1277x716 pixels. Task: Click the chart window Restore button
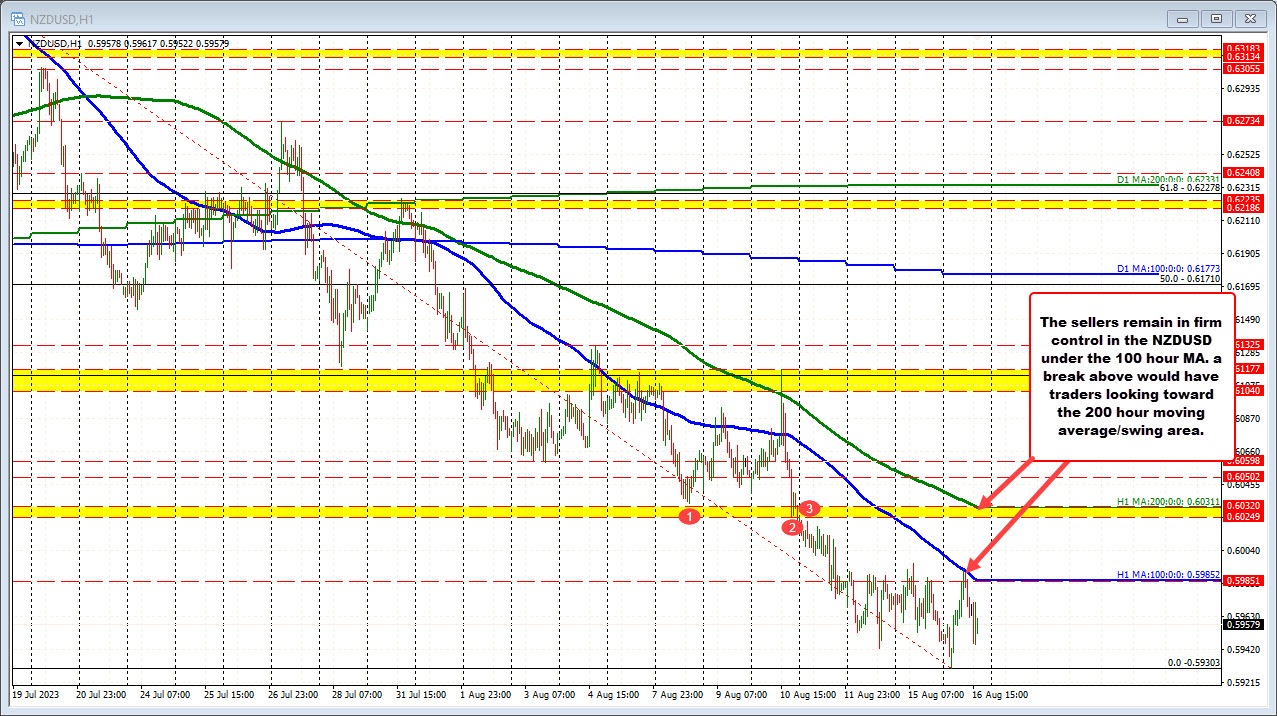tap(1214, 18)
